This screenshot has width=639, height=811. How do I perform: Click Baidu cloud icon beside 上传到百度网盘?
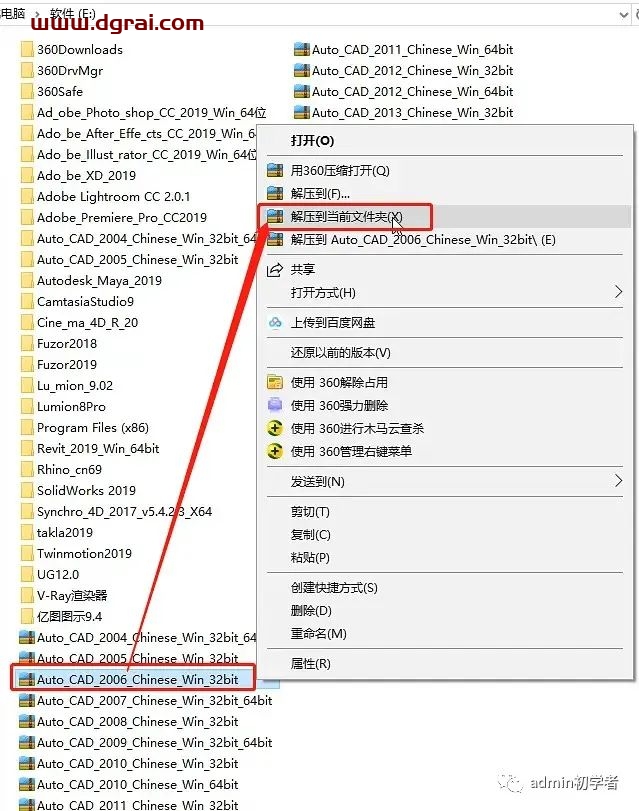pos(275,323)
